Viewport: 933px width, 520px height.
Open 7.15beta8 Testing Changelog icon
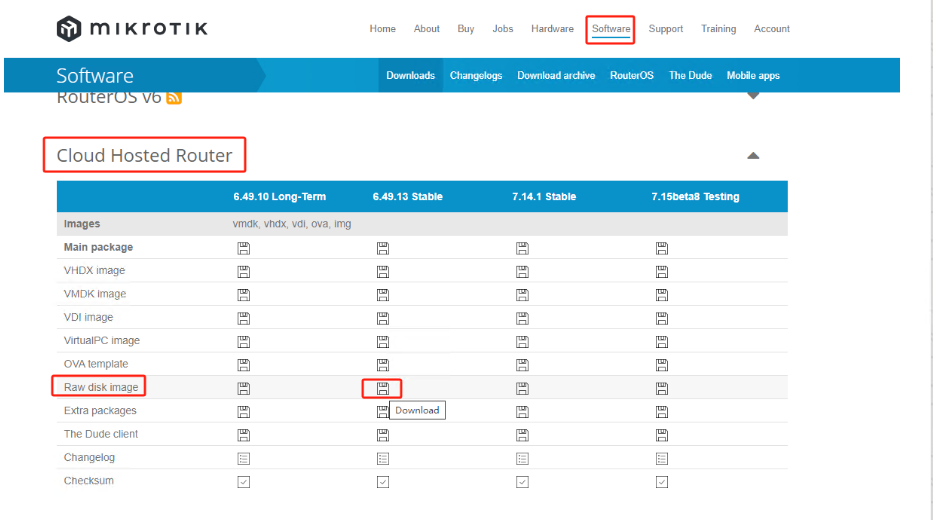coord(662,459)
